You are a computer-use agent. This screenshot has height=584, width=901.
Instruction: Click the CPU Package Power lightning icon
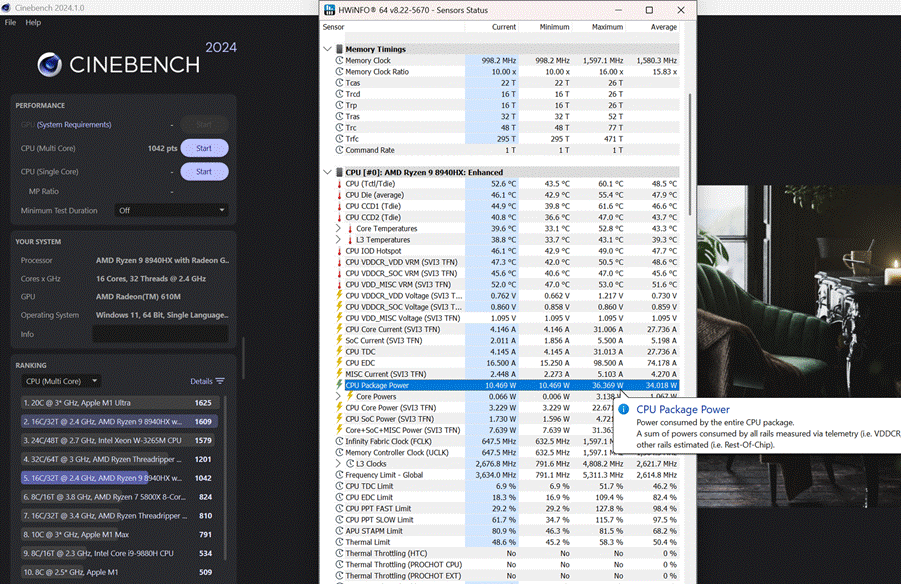pos(339,385)
